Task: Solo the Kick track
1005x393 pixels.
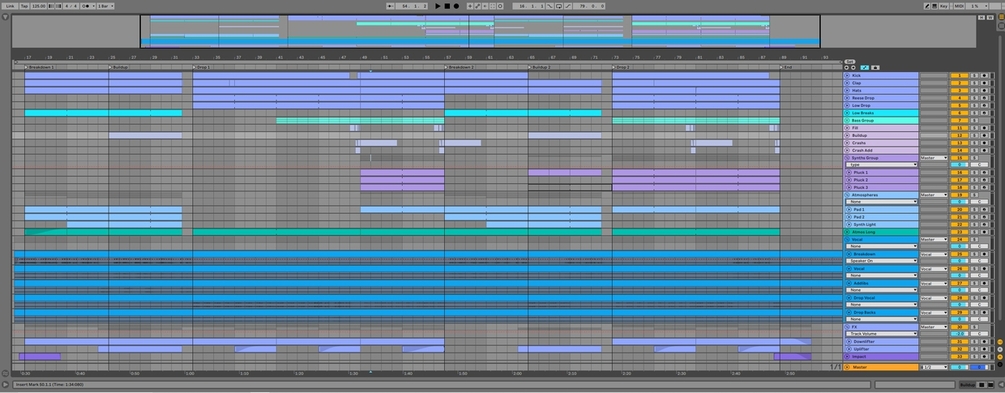Action: (974, 76)
